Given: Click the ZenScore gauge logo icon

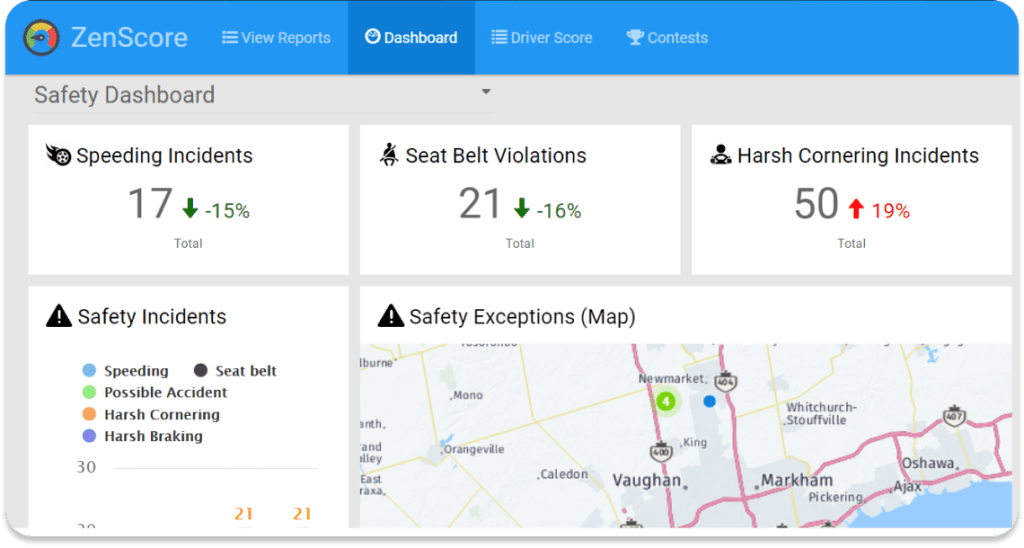Looking at the screenshot, I should click(x=41, y=37).
